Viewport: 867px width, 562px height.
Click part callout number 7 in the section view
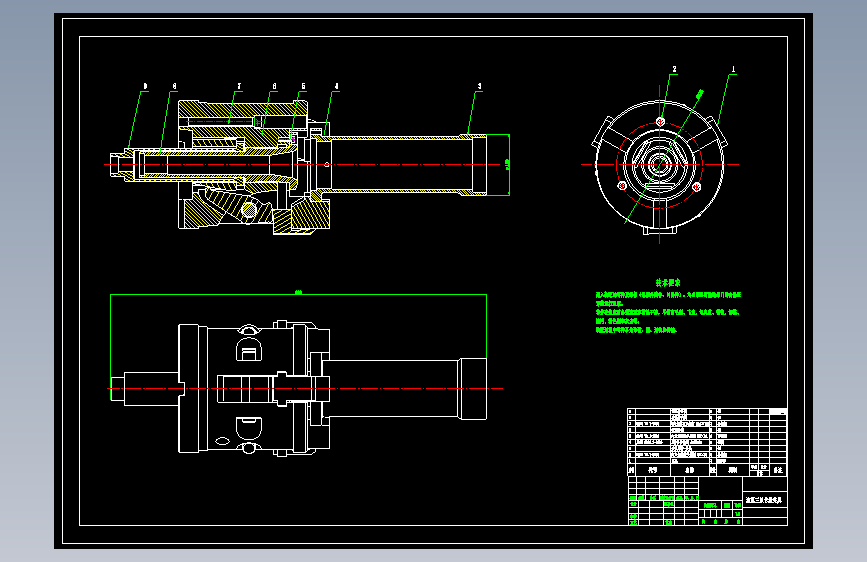[x=239, y=86]
